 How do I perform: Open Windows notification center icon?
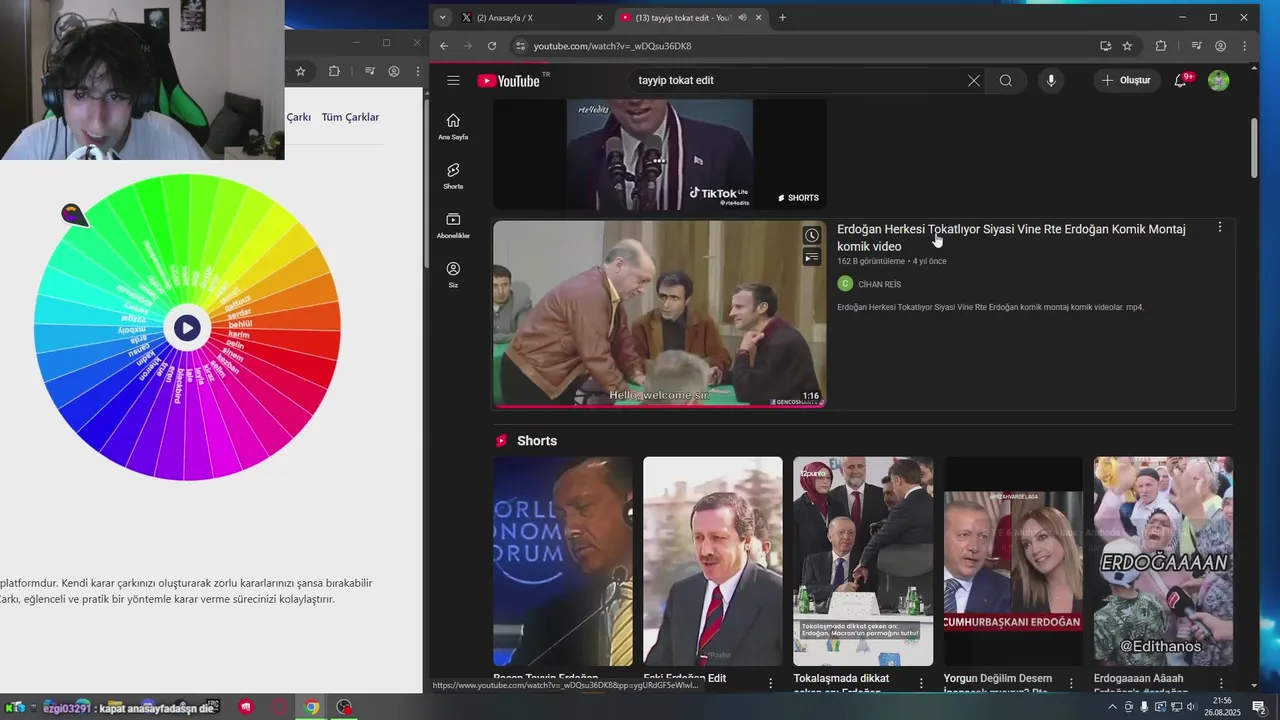[1258, 707]
